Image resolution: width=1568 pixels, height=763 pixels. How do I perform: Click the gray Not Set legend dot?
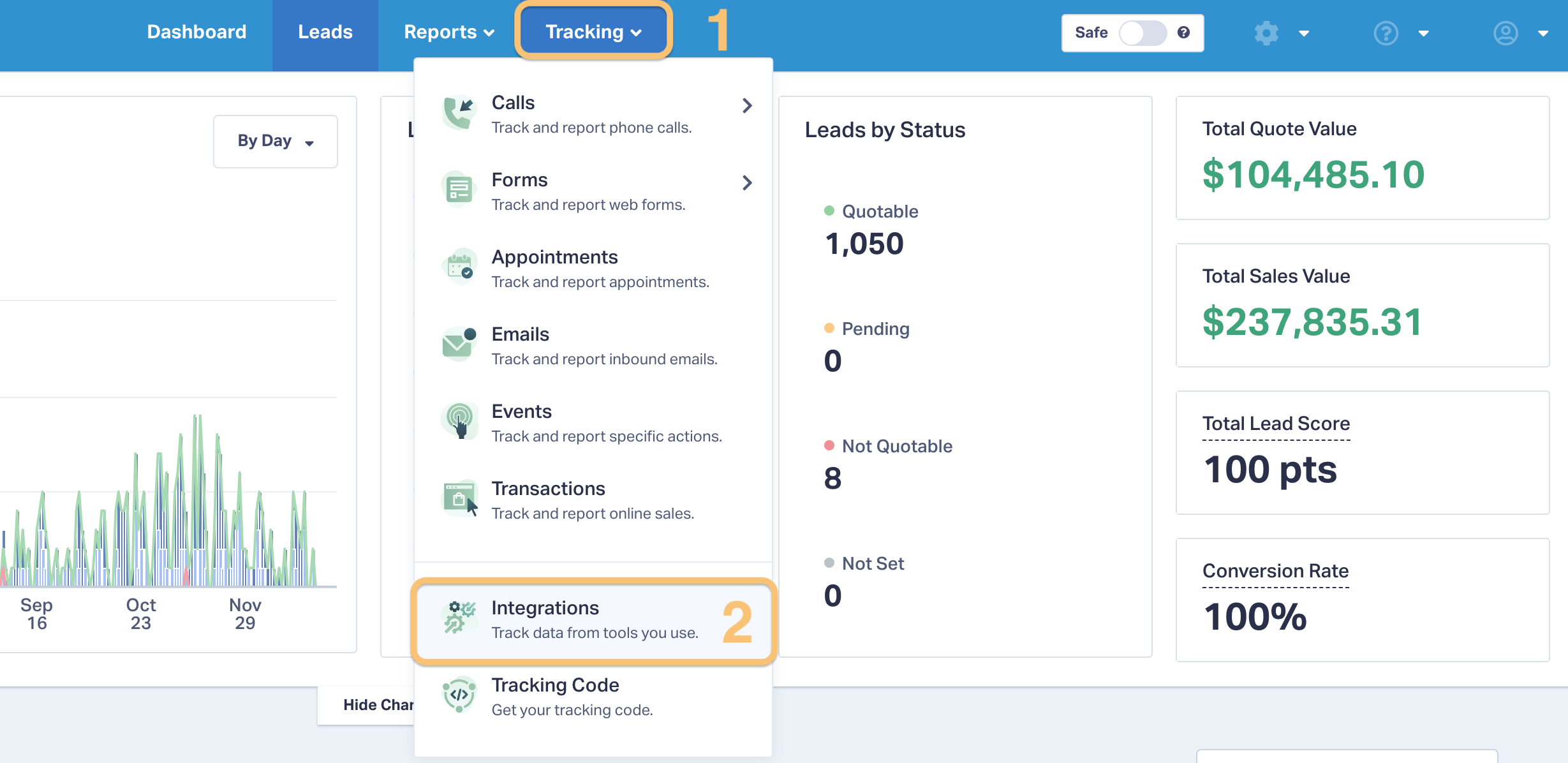pos(829,563)
